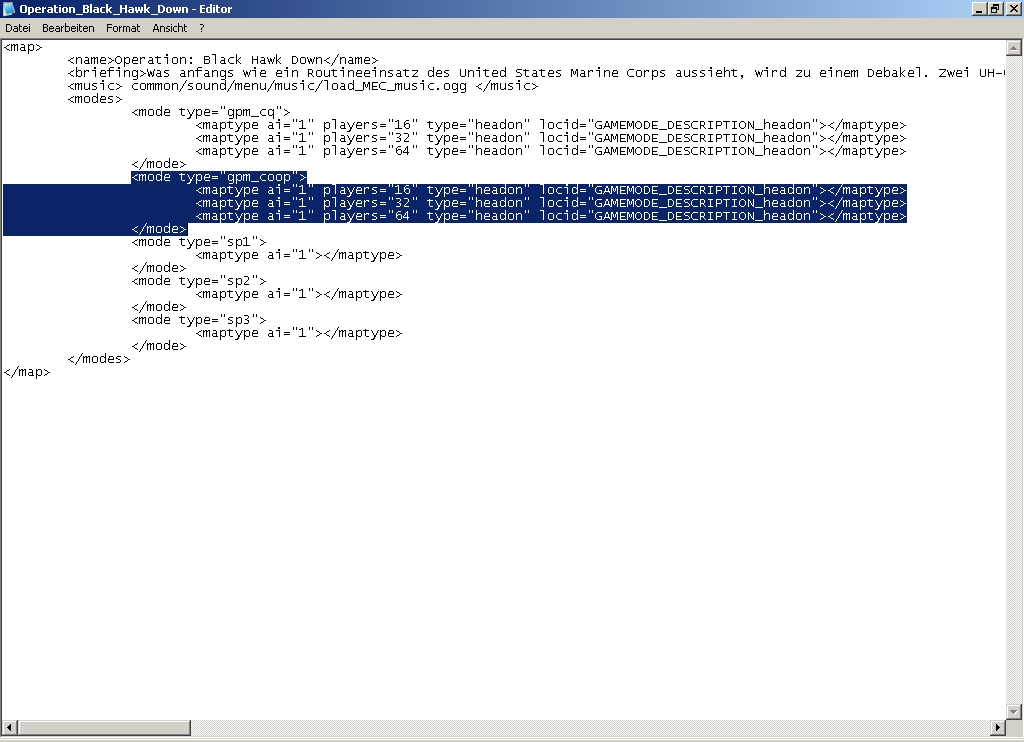The image size is (1024, 742).
Task: Place cursor at the closing </map> tag
Action: click(26, 372)
